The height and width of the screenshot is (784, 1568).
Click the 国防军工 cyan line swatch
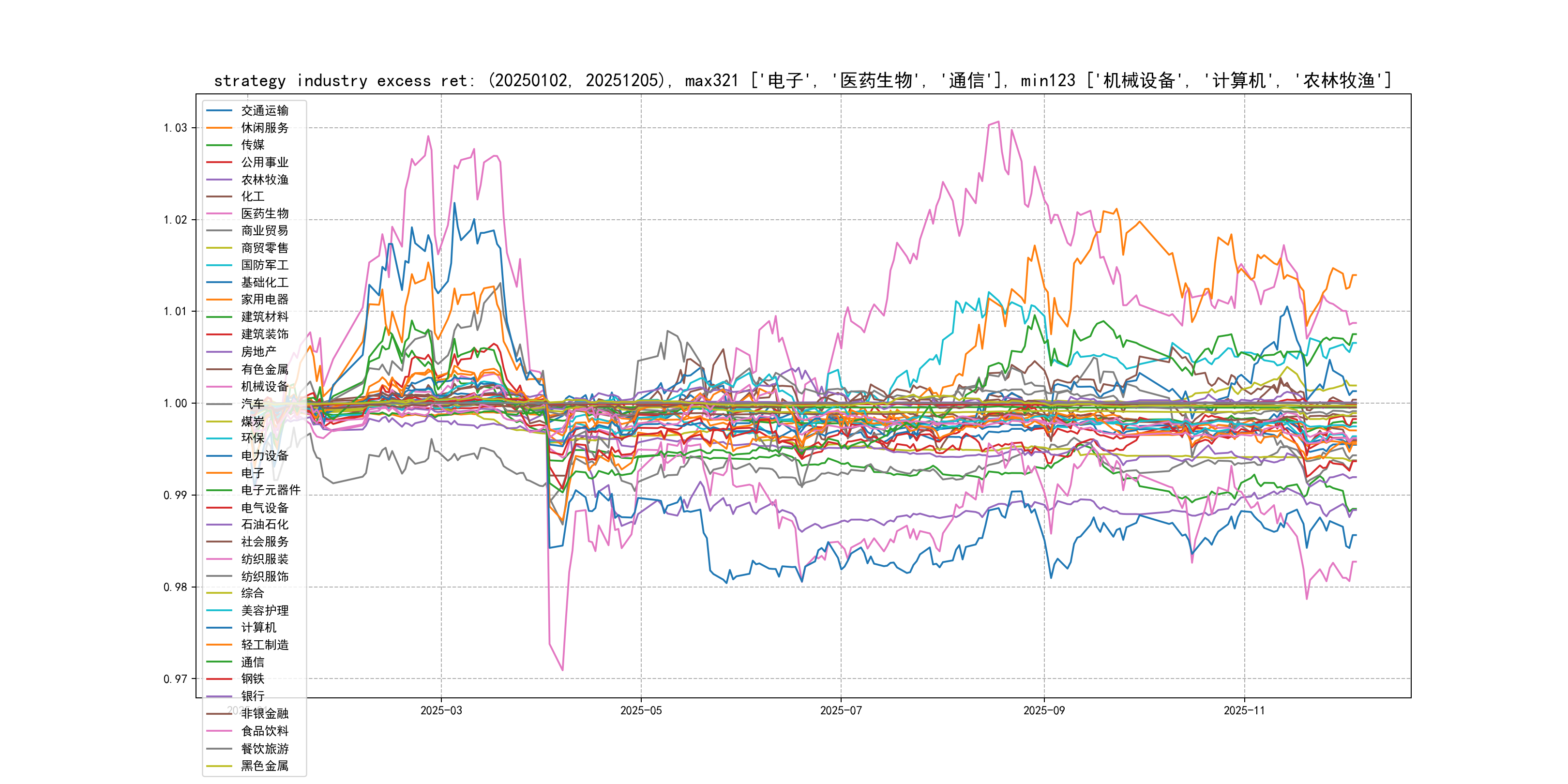(219, 265)
